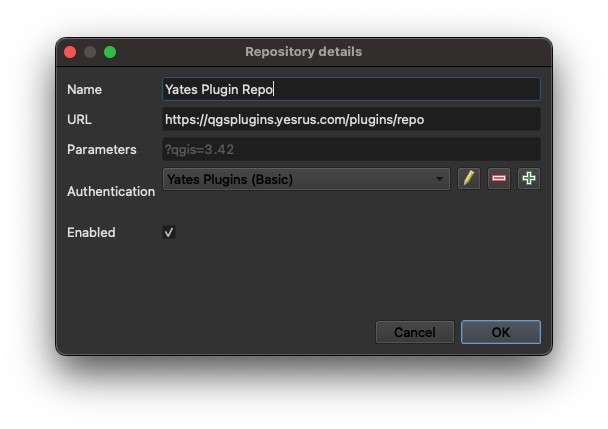Click into the URL field with the qgsplugins address
This screenshot has height=429, width=608.
351,119
